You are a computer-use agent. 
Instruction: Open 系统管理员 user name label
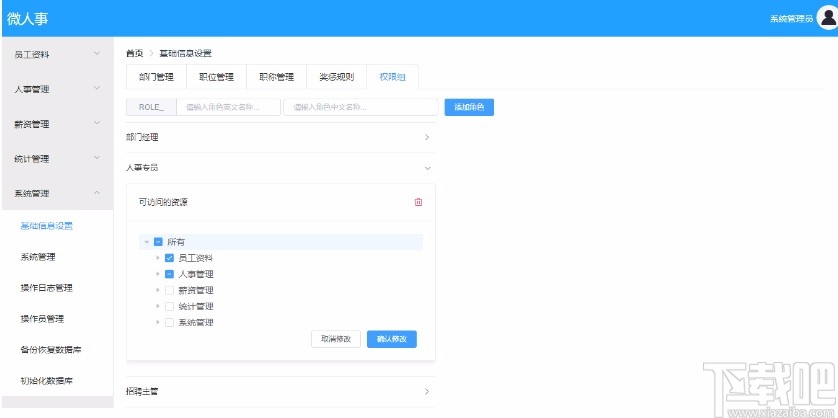[791, 19]
